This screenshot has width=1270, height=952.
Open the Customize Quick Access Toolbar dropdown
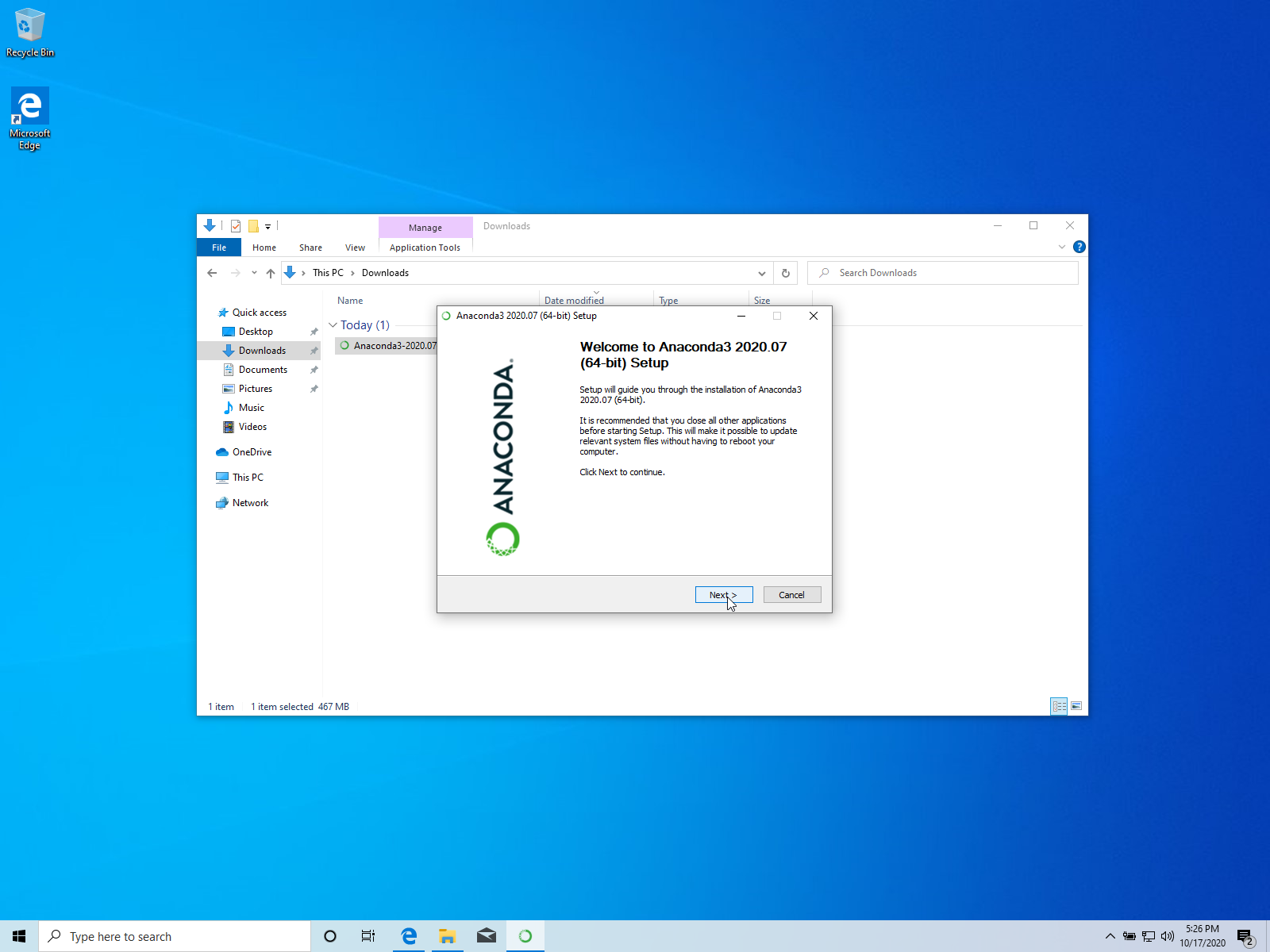[268, 227]
